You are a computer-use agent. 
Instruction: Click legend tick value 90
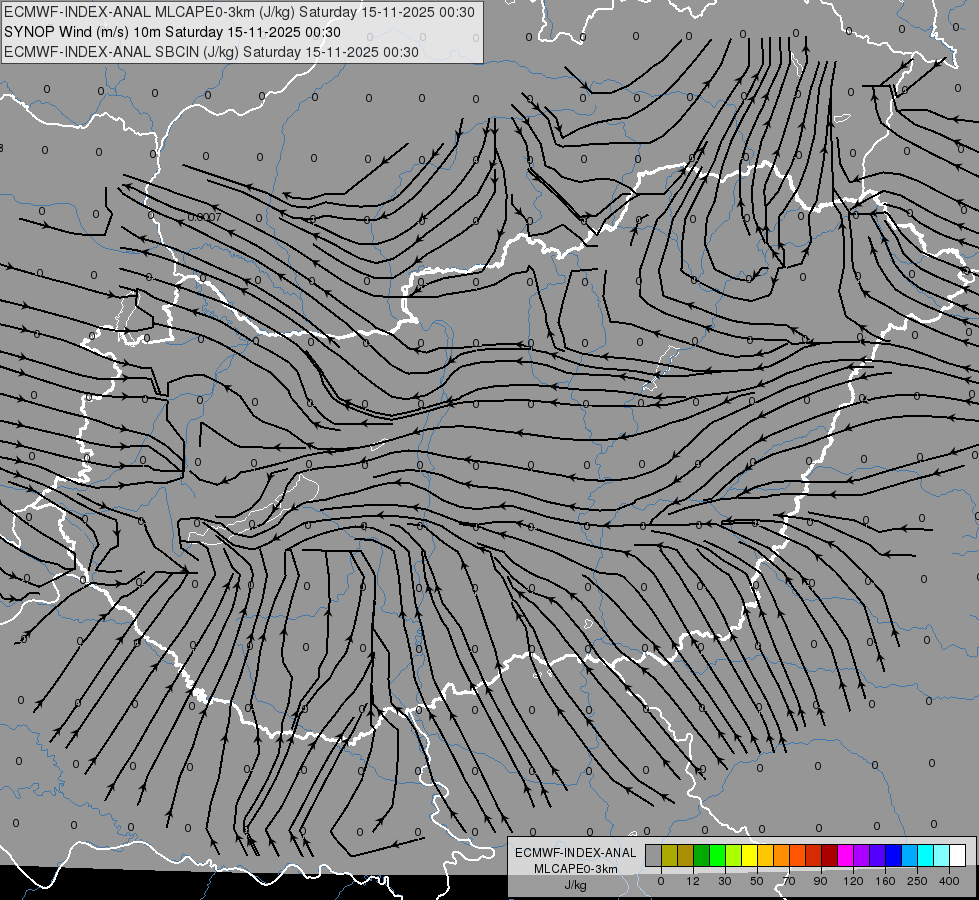[x=820, y=881]
